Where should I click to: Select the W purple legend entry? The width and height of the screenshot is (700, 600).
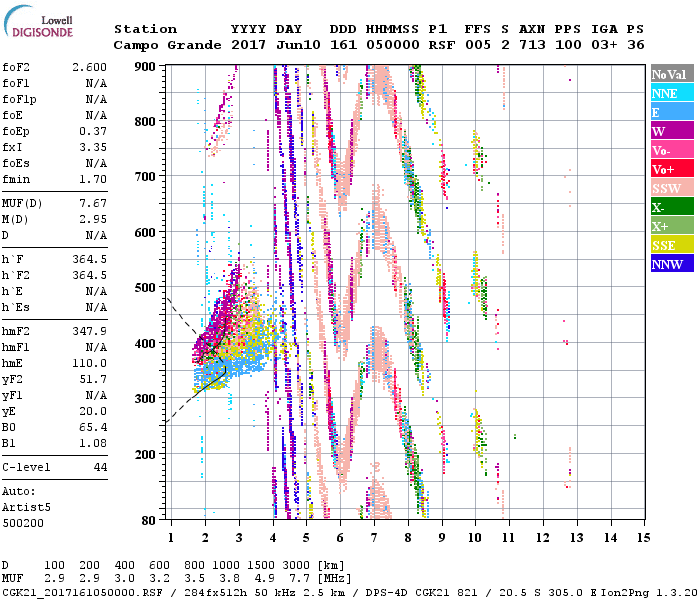(x=671, y=131)
